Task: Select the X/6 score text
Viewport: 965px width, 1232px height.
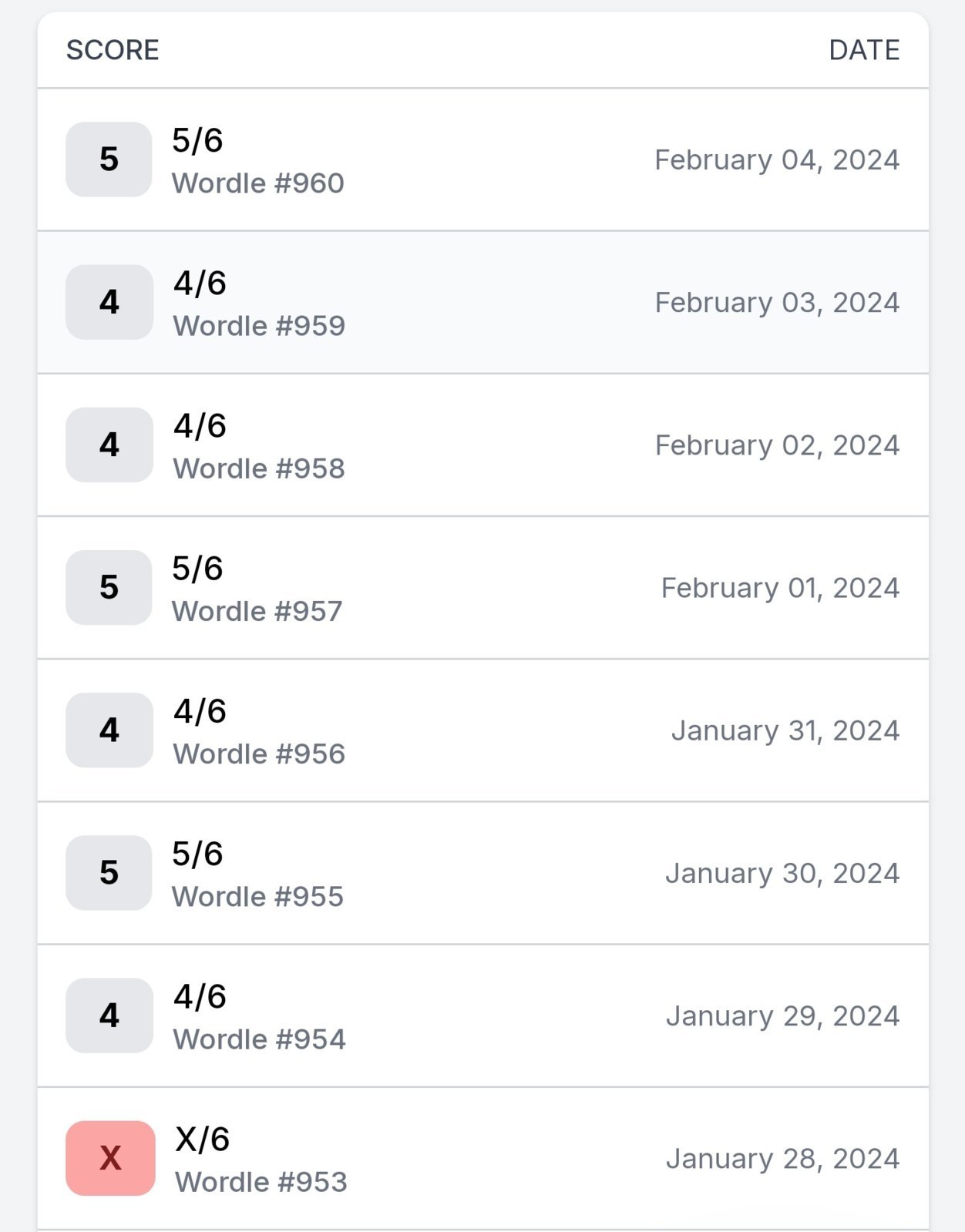Action: (x=202, y=1139)
